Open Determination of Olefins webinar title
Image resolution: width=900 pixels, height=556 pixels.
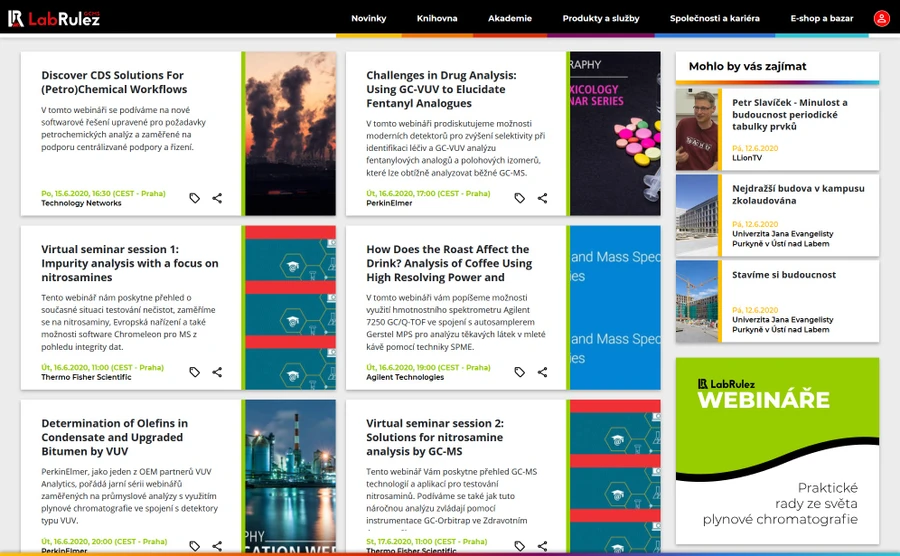(114, 437)
